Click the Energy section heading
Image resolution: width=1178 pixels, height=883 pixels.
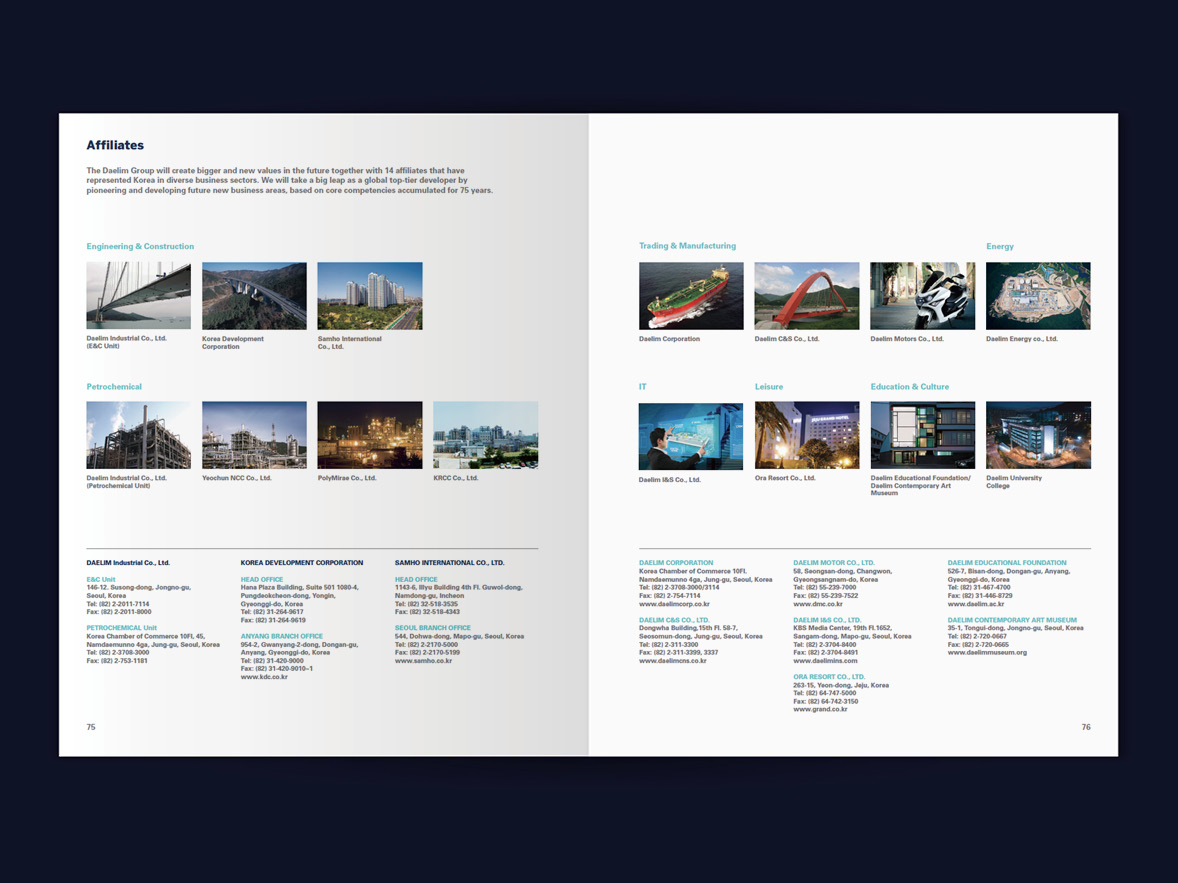click(x=1000, y=246)
